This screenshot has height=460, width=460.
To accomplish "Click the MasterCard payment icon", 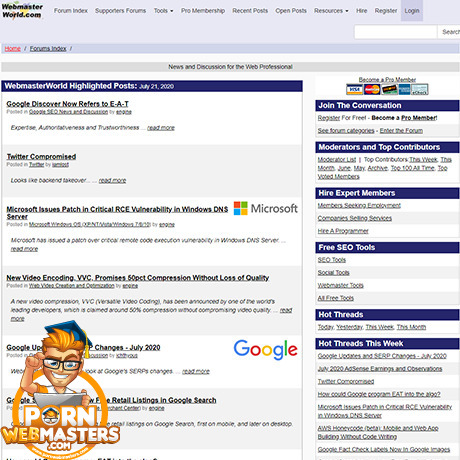I will pyautogui.click(x=372, y=89).
